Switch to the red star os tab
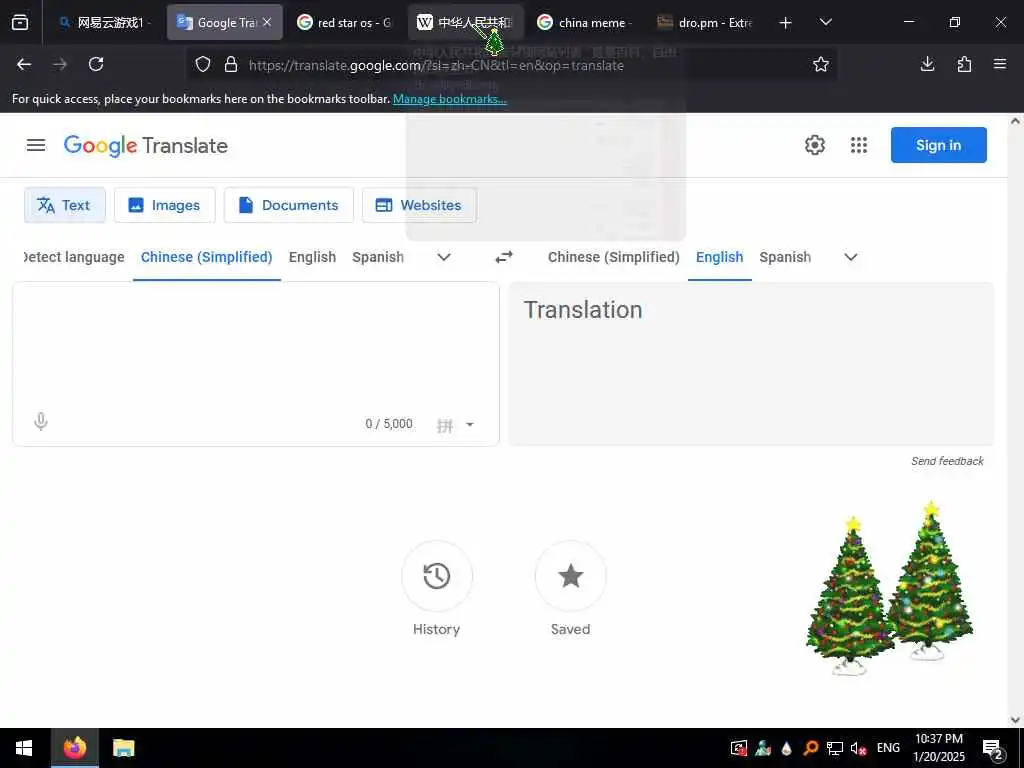This screenshot has height=768, width=1024. click(x=344, y=23)
